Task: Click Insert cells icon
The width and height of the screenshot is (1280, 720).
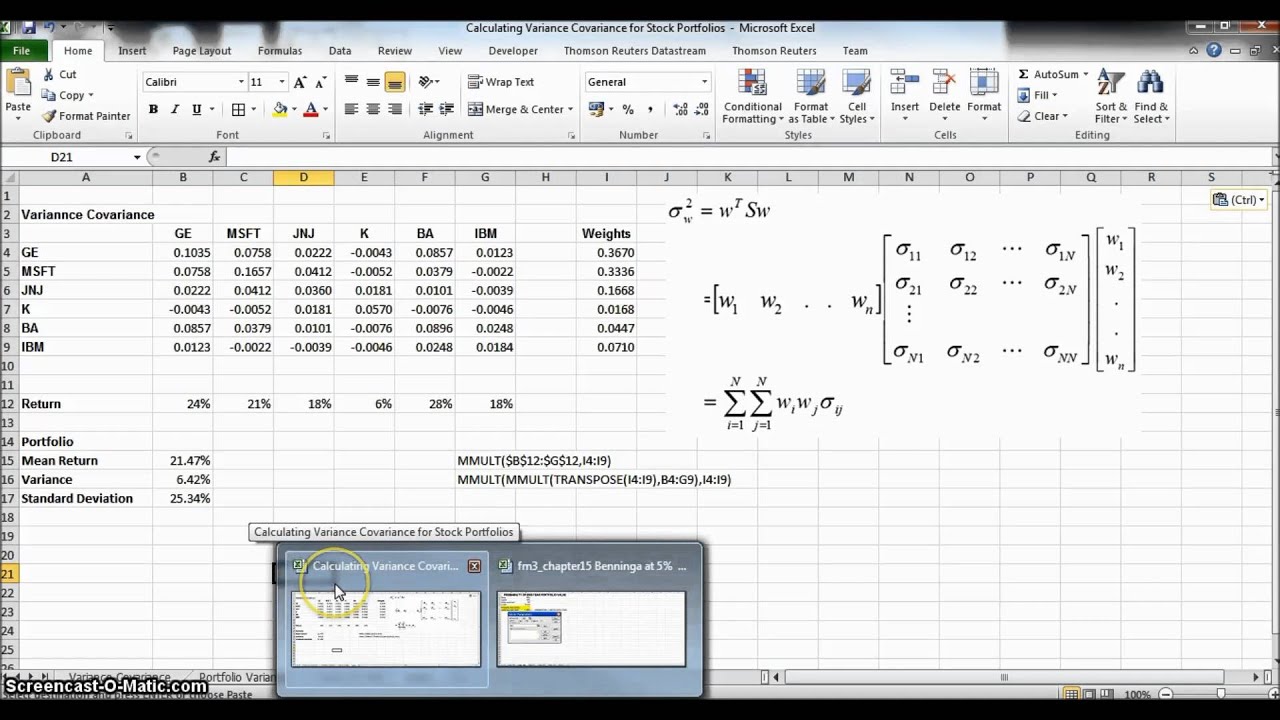Action: (x=904, y=84)
